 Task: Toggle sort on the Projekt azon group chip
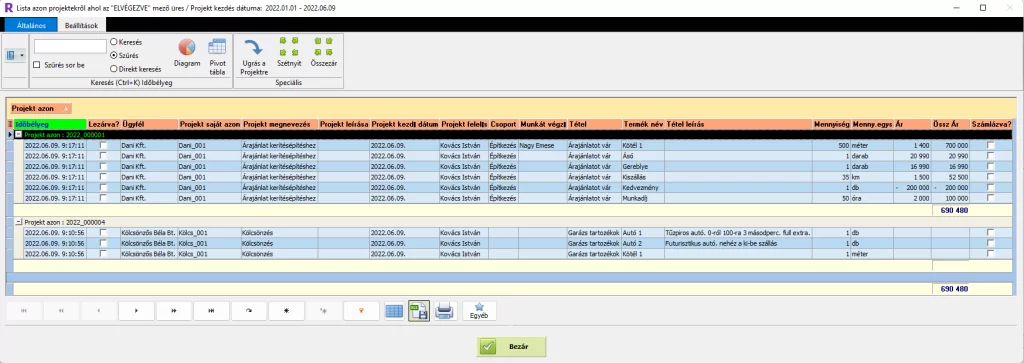point(40,108)
